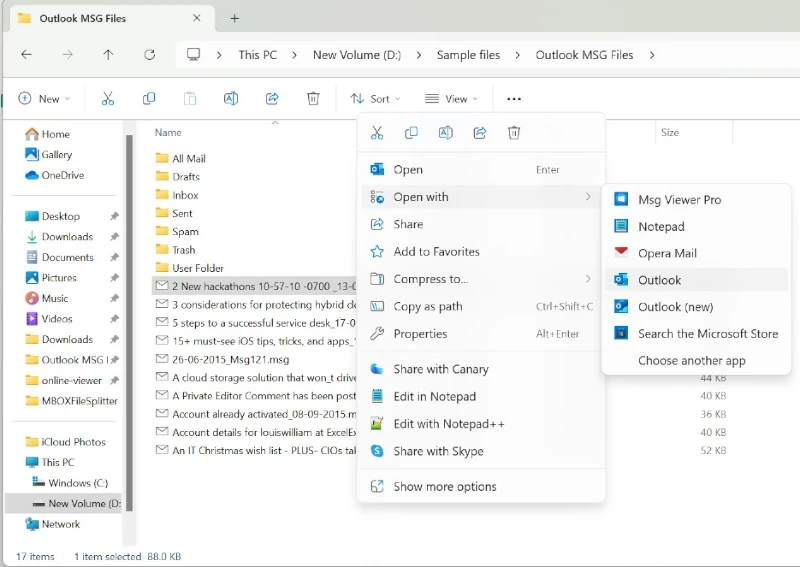
Task: Open the Inbox folder
Action: (x=185, y=195)
